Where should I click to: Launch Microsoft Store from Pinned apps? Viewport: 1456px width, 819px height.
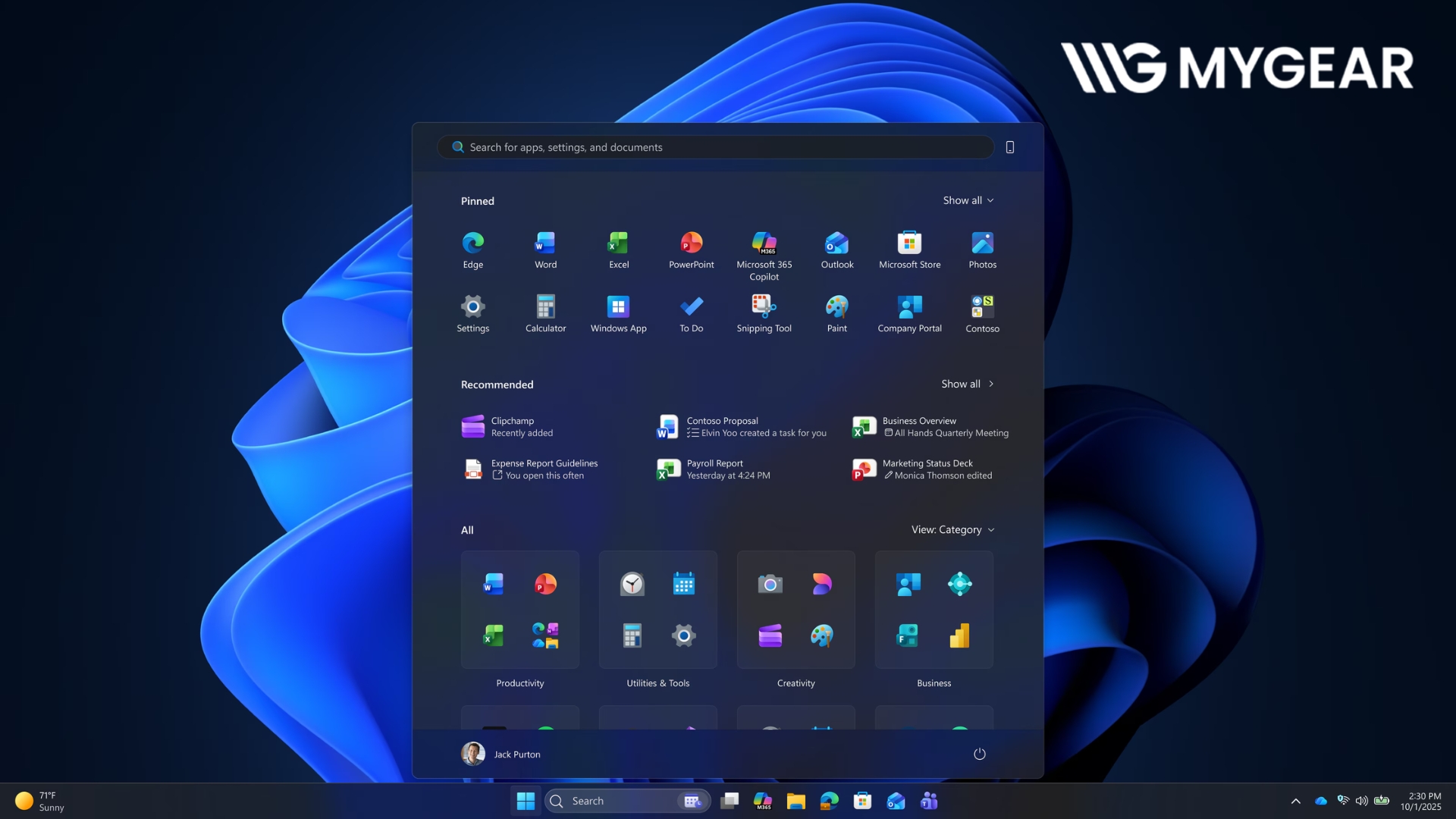[x=909, y=250]
